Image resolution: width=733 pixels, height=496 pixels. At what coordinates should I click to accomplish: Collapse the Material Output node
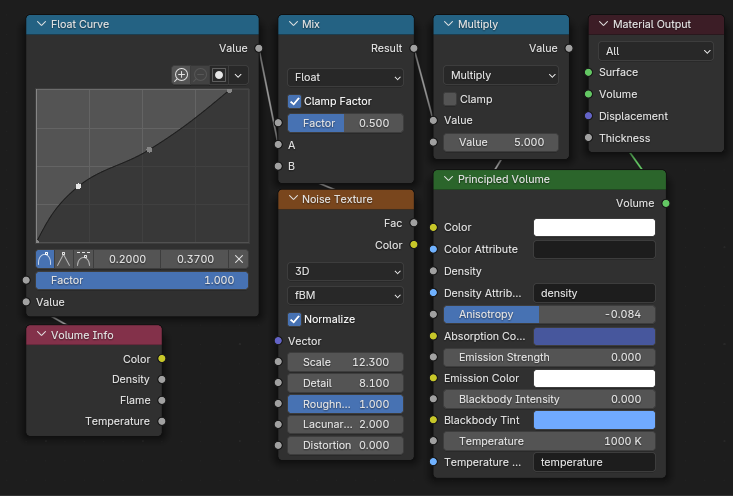604,24
